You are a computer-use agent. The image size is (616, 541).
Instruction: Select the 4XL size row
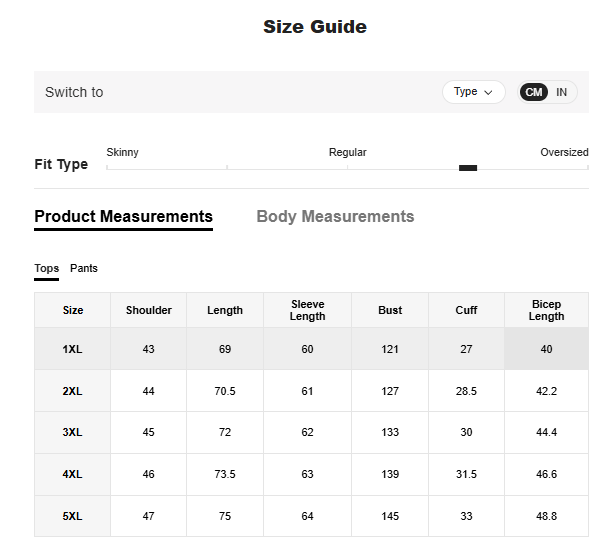tap(72, 474)
